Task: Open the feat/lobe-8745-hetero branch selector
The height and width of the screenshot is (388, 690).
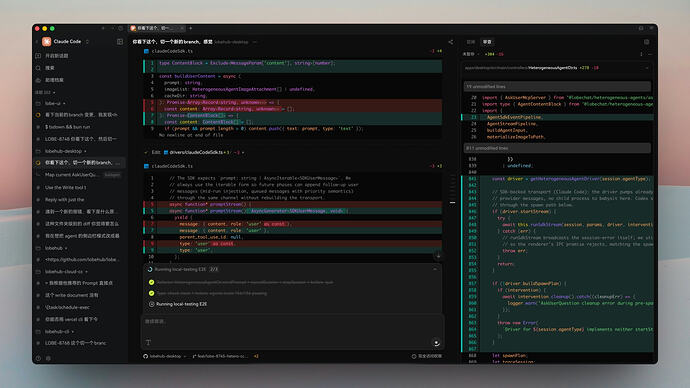Action: point(223,356)
